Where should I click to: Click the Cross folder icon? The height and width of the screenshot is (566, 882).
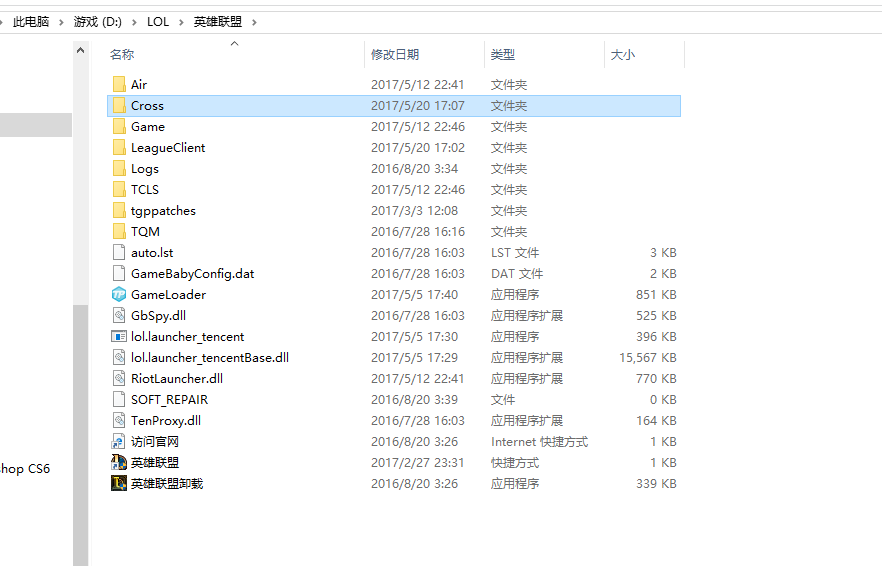[x=119, y=105]
